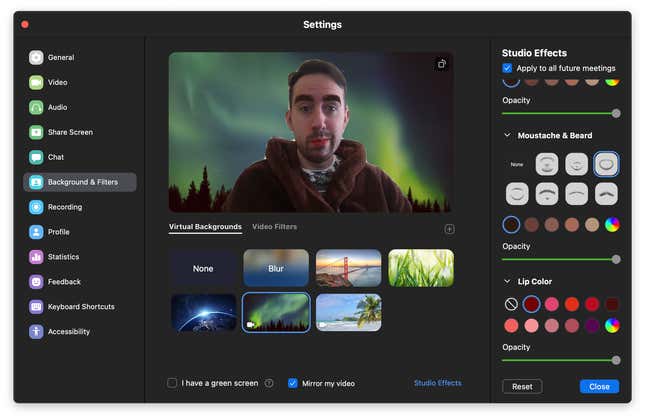Viewport: 645px width, 419px height.
Task: Select the thin curved moustache style
Action: coord(576,194)
